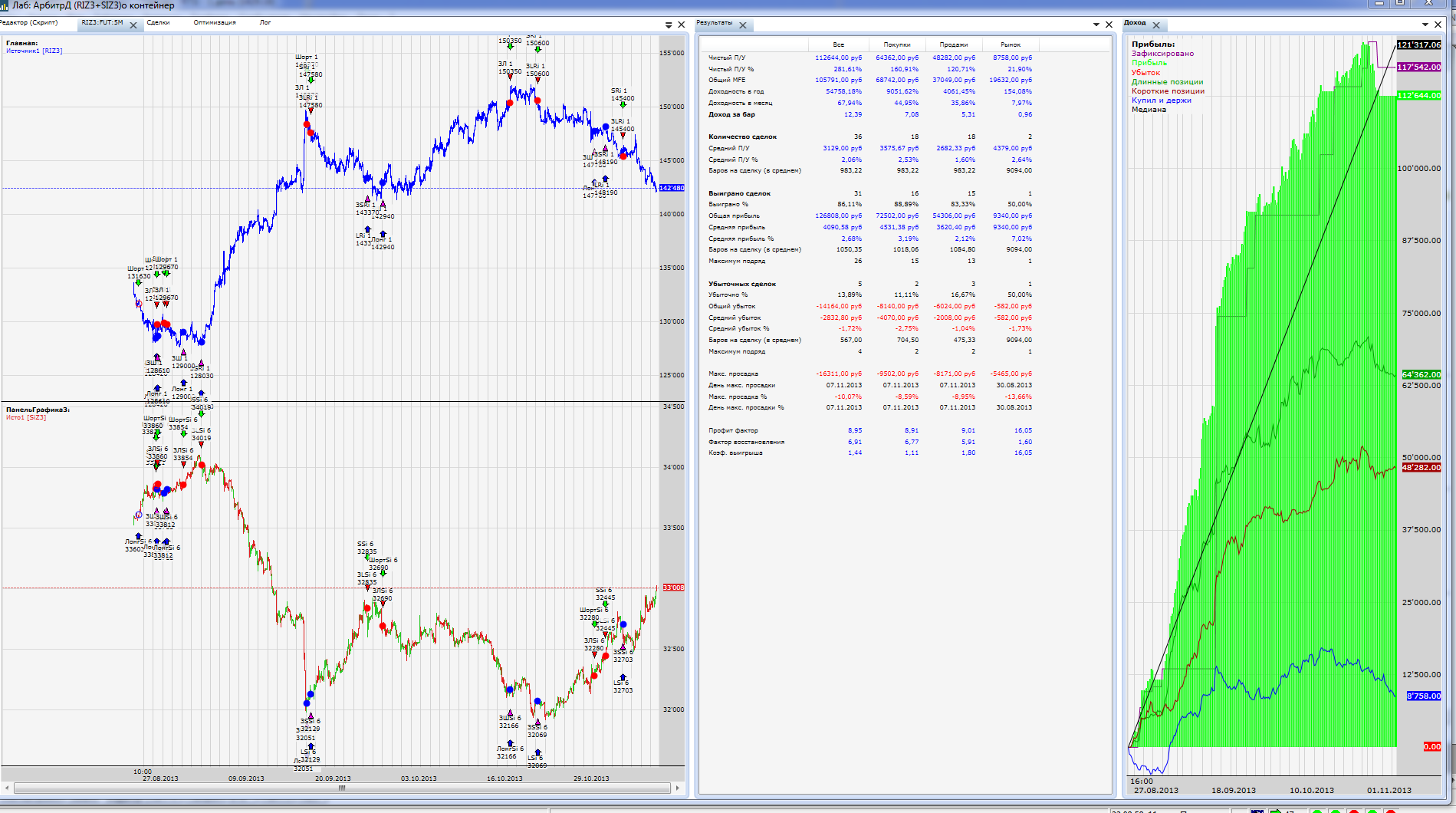Switch to the Редактор (Скрипт) tab
This screenshot has width=1456, height=813.
pos(29,23)
